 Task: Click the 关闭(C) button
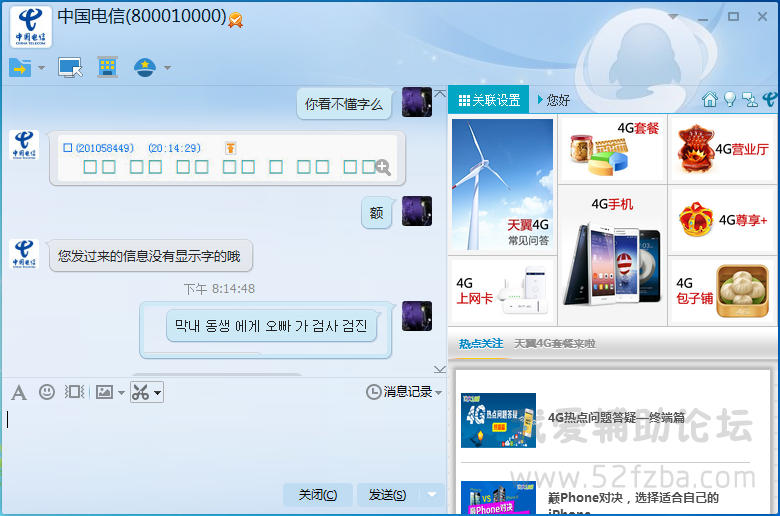pyautogui.click(x=317, y=495)
